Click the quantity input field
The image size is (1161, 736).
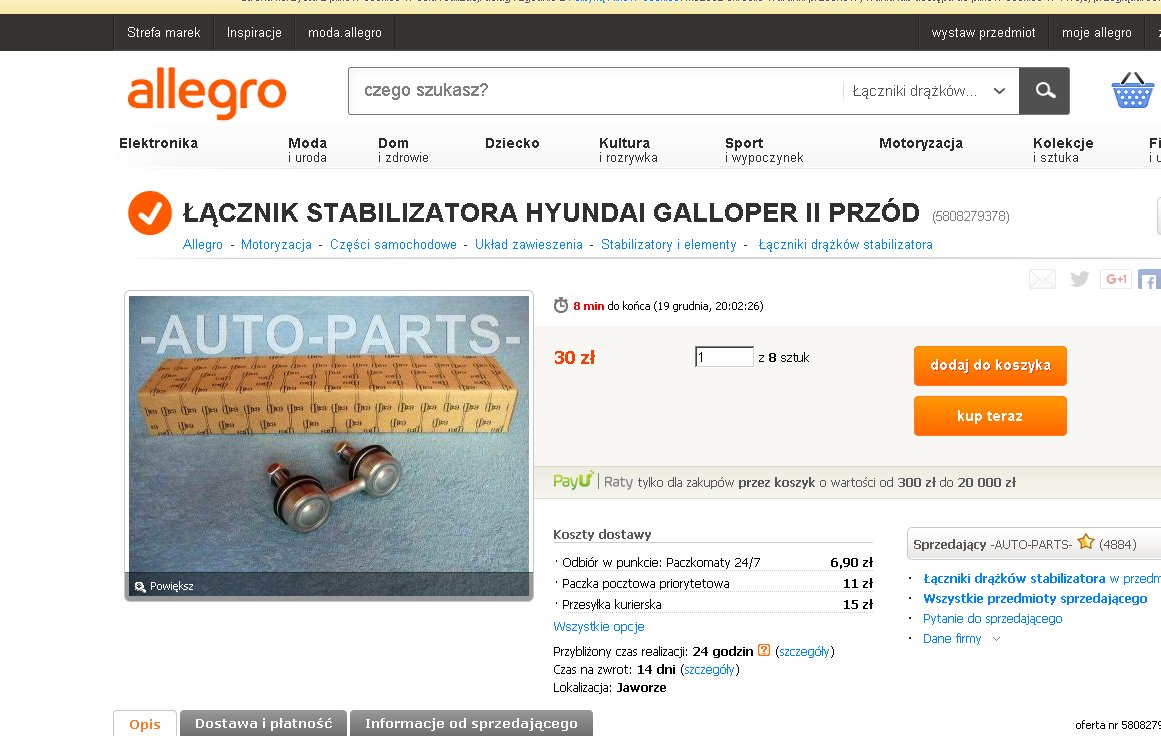(x=723, y=357)
